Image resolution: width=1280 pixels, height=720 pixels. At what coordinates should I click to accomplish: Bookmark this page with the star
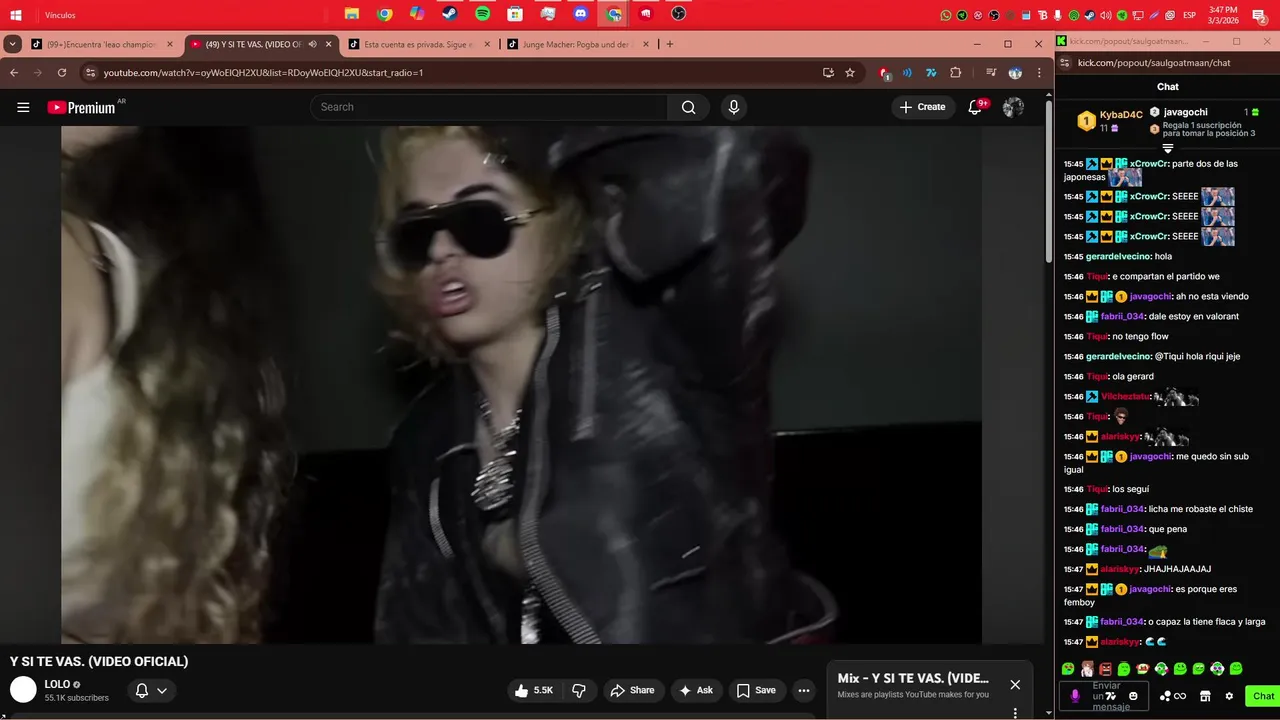(850, 73)
